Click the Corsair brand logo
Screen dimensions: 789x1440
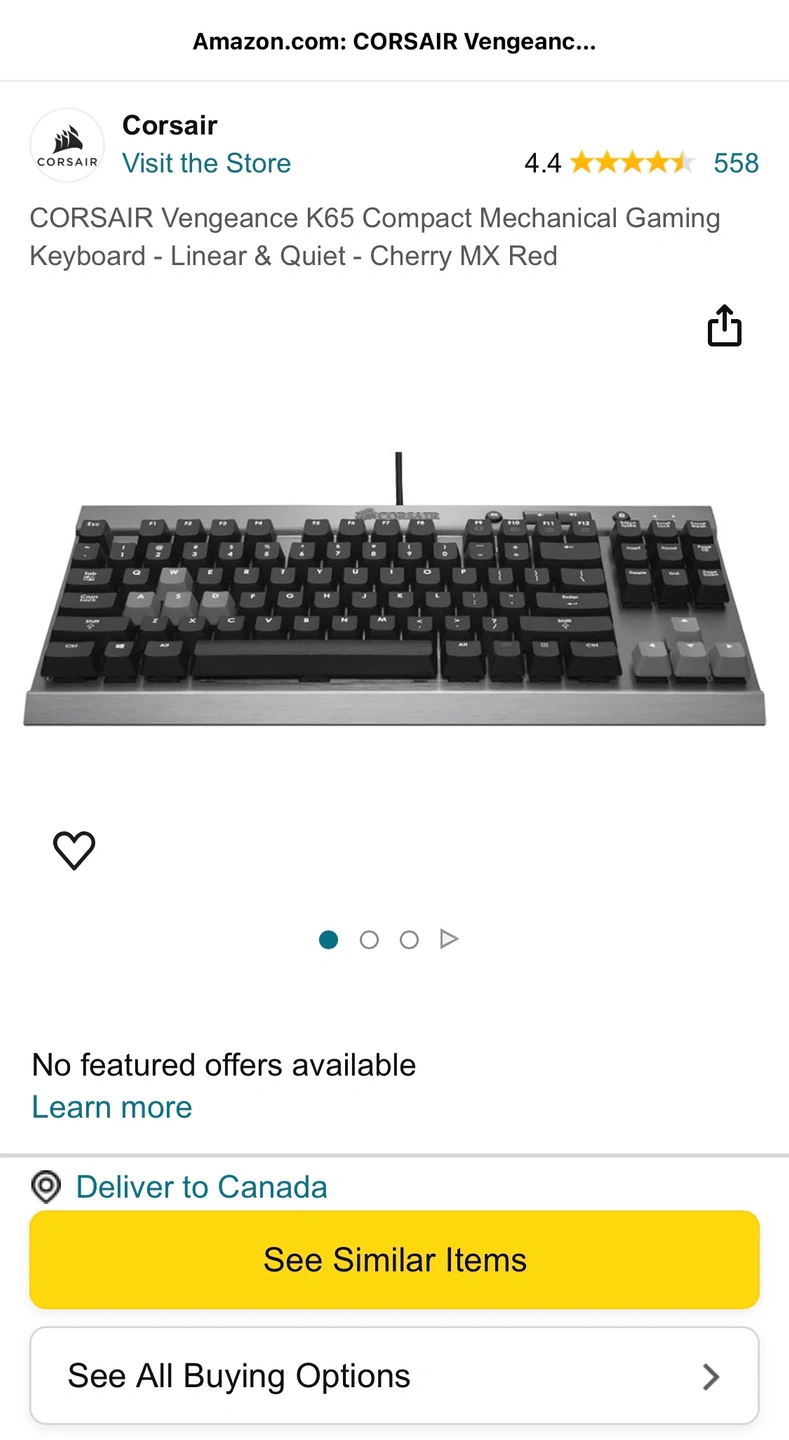(x=67, y=145)
